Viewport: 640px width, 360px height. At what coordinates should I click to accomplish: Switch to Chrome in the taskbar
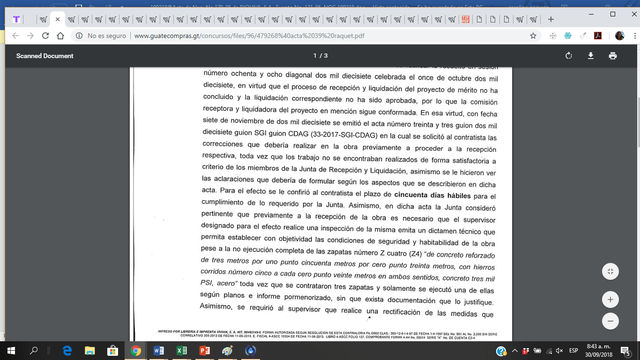click(x=136, y=351)
